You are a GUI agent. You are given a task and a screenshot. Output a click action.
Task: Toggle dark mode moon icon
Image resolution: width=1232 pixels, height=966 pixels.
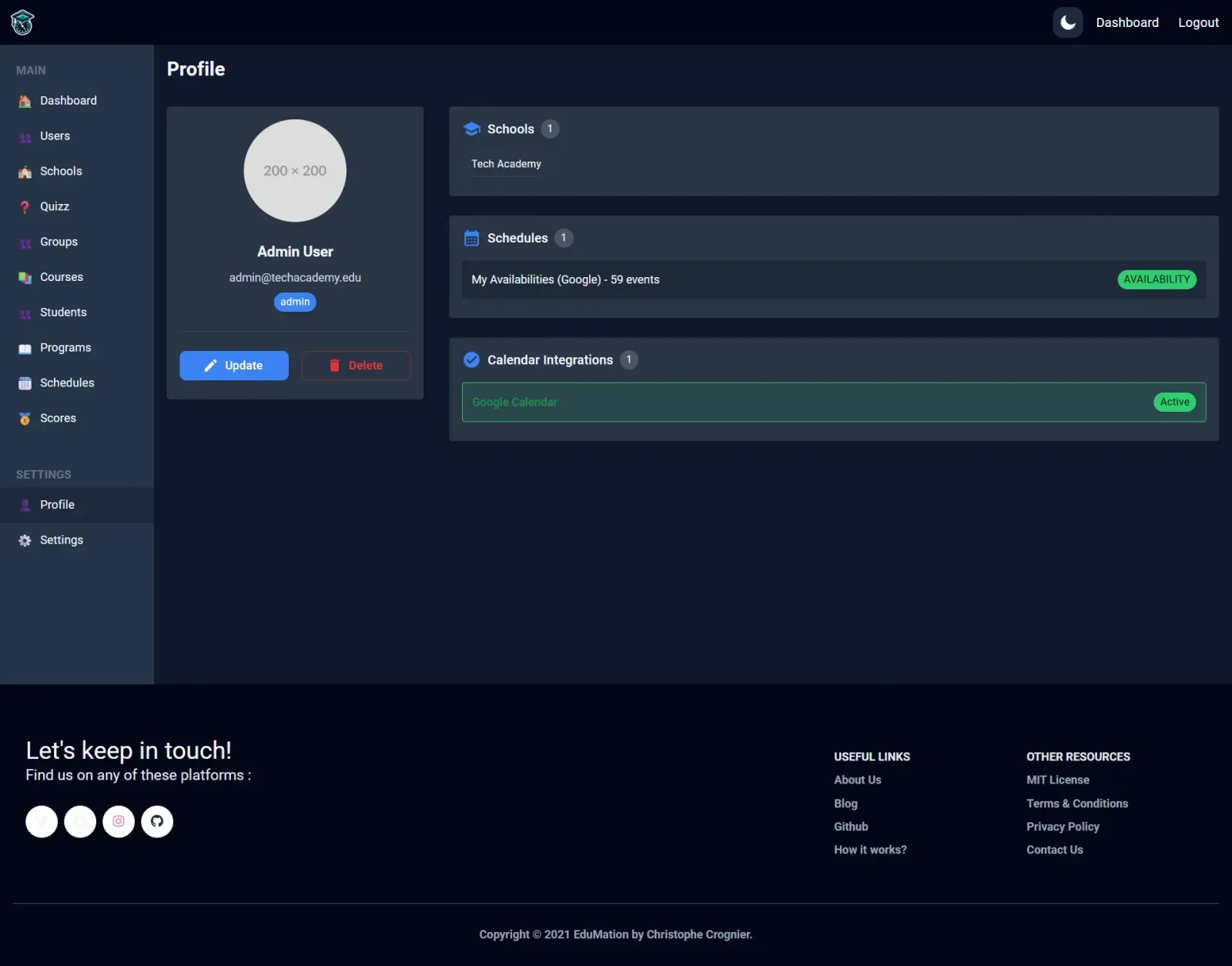1068,22
